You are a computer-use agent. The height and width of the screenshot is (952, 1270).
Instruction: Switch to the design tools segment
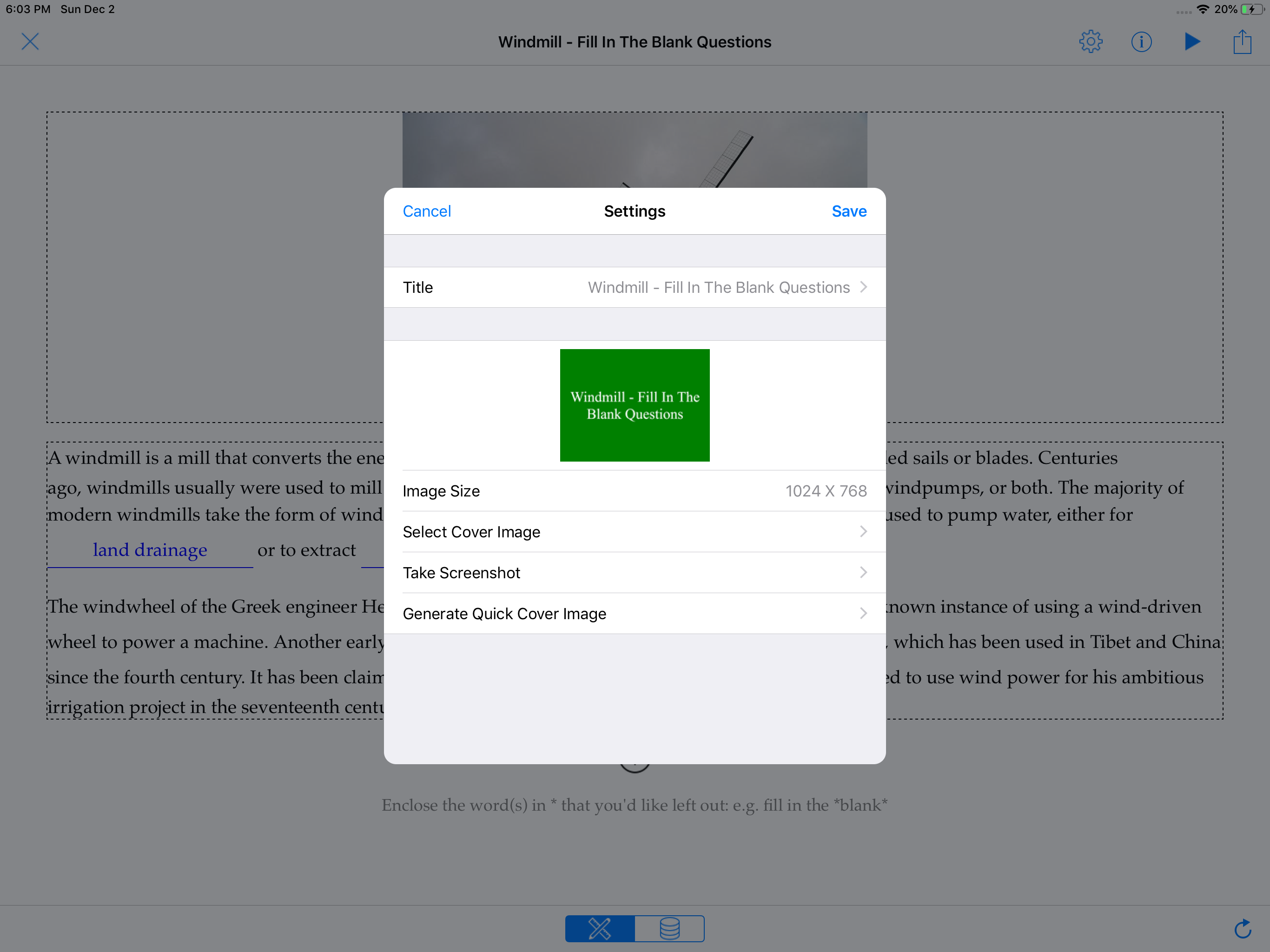600,928
